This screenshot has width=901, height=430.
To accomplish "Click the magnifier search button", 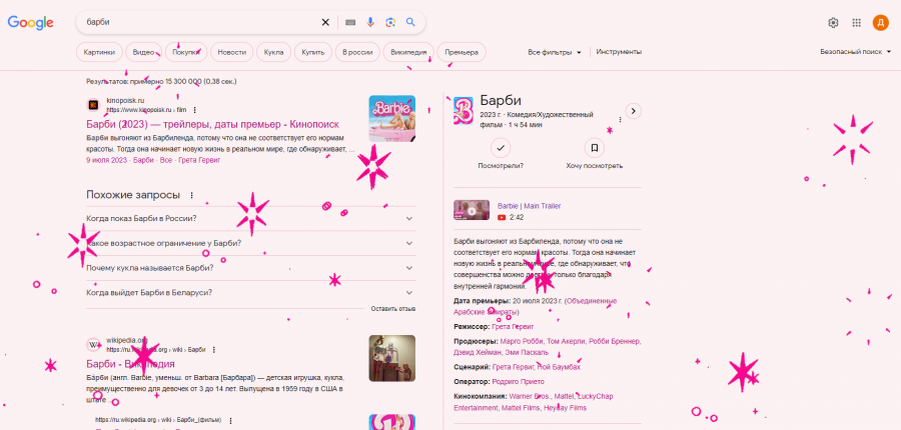I will (x=410, y=22).
